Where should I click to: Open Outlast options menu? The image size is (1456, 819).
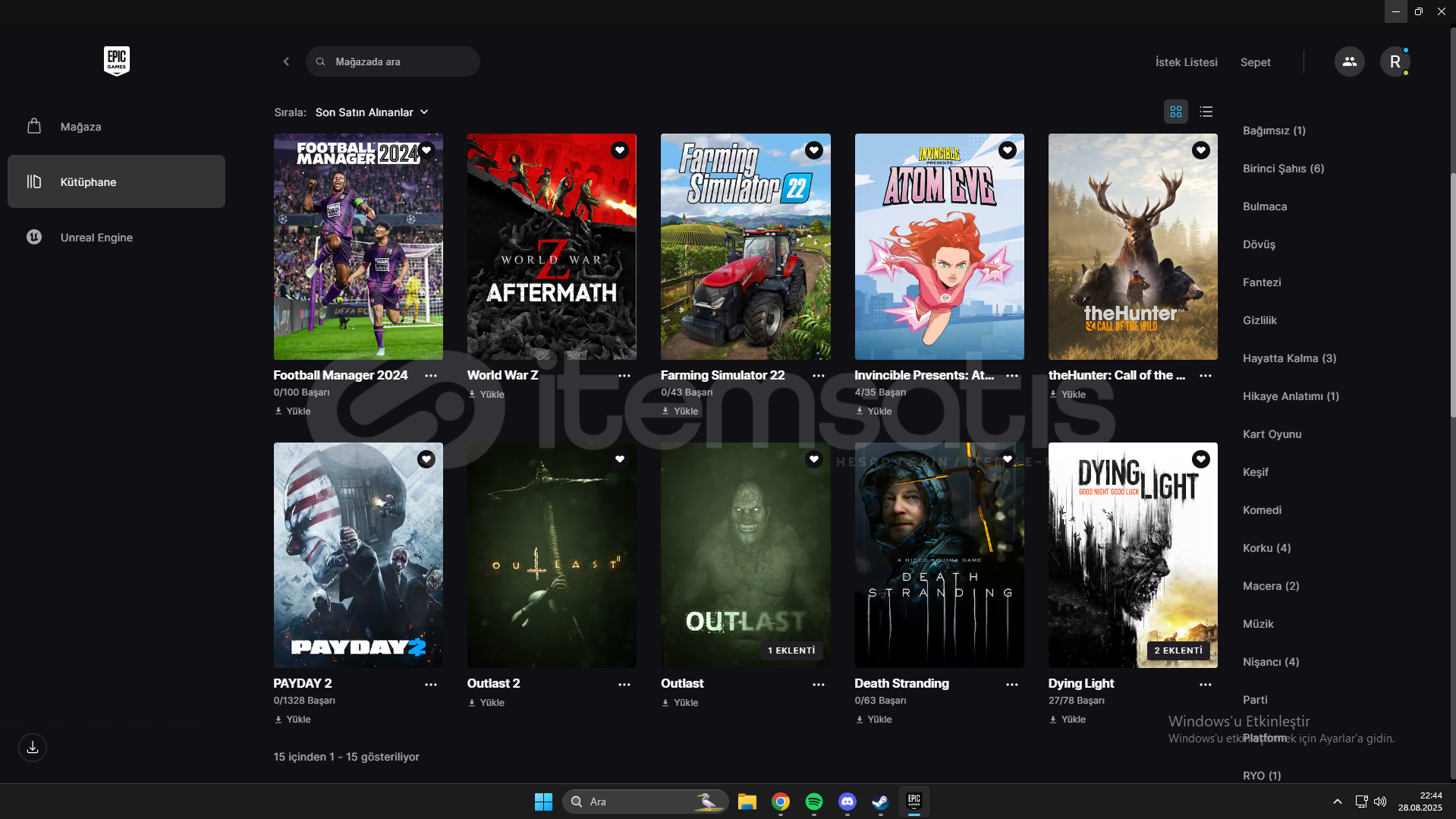coord(819,685)
